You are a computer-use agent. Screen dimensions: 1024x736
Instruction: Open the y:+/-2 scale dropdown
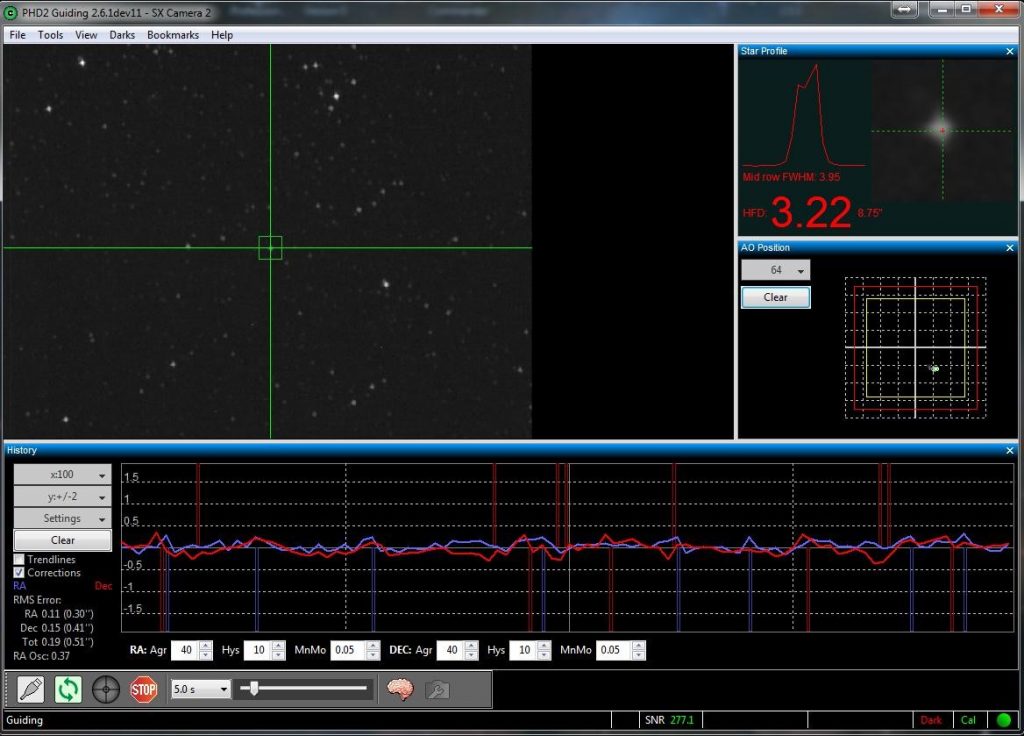(x=62, y=496)
